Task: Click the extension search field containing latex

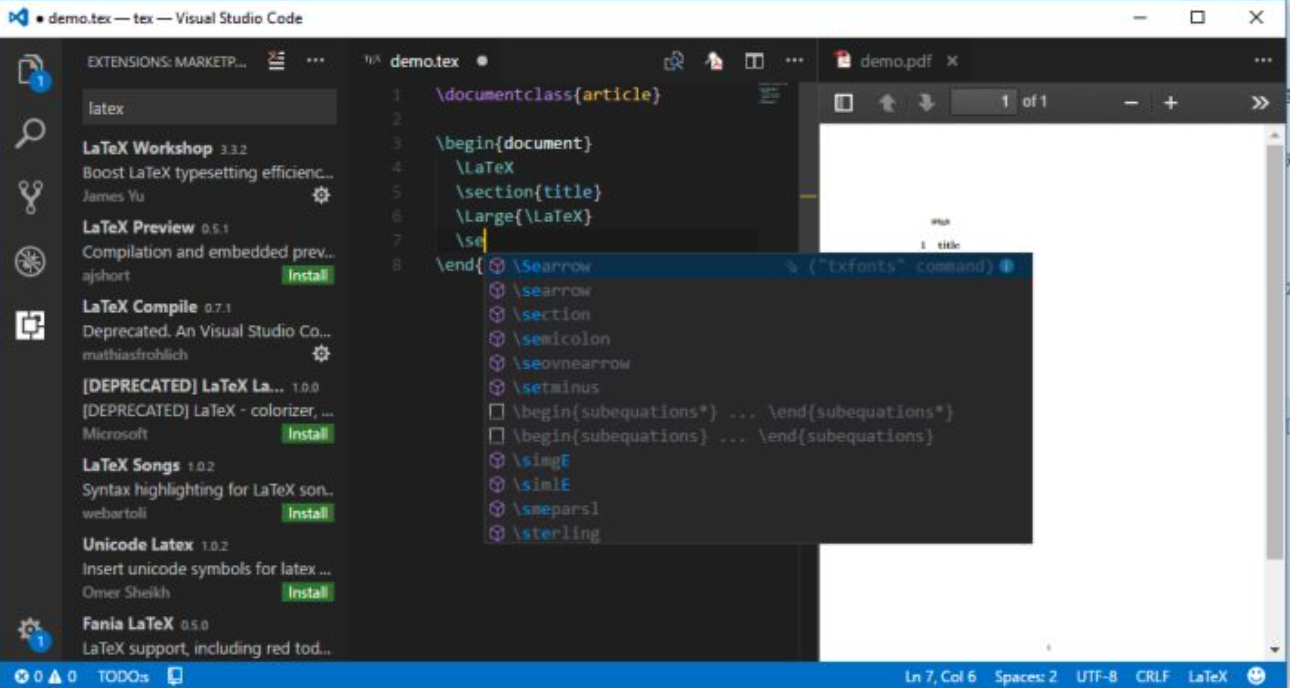Action: click(209, 108)
